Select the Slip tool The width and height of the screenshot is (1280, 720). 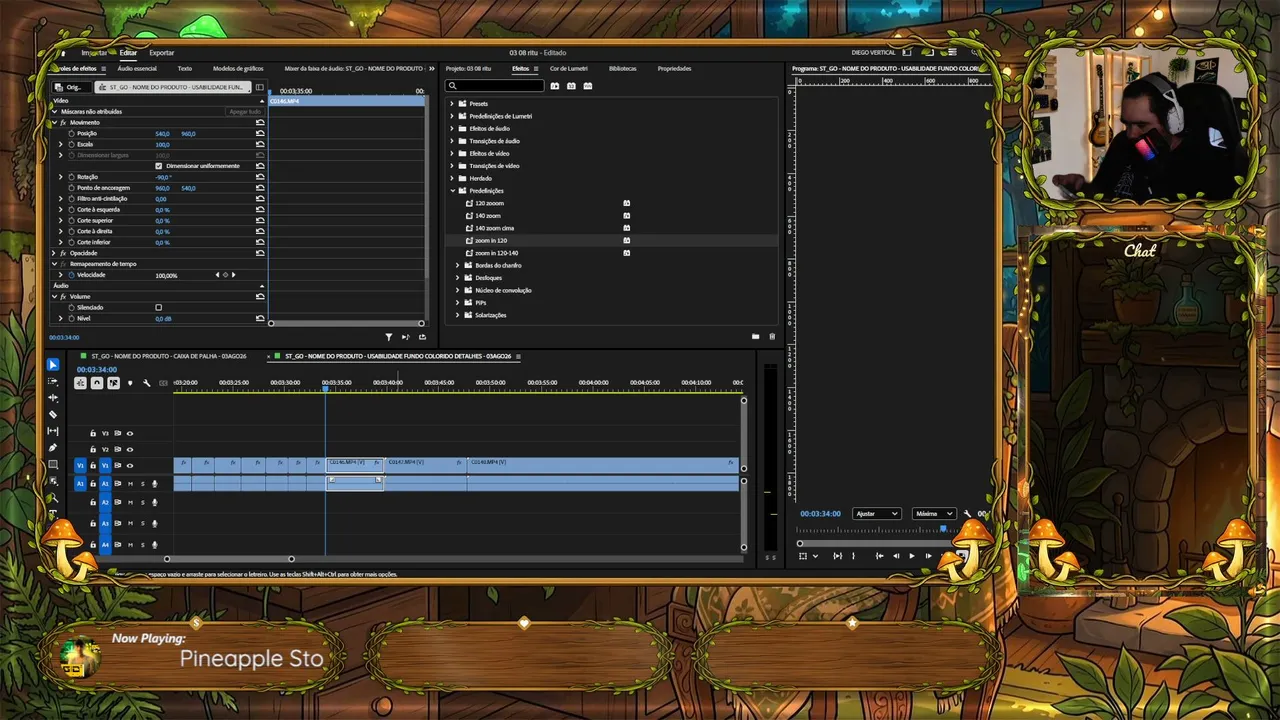pyautogui.click(x=53, y=431)
